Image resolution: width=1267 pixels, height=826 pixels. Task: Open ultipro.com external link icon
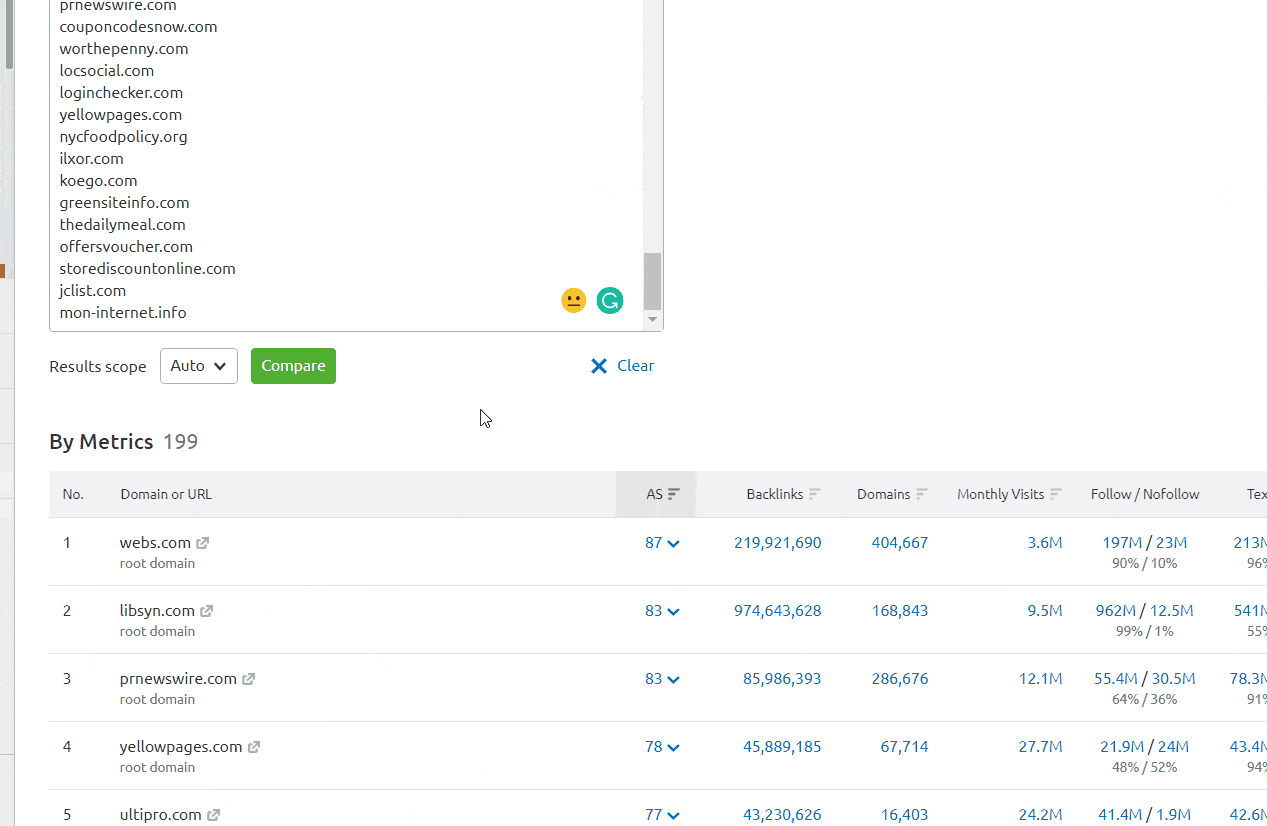pos(213,815)
